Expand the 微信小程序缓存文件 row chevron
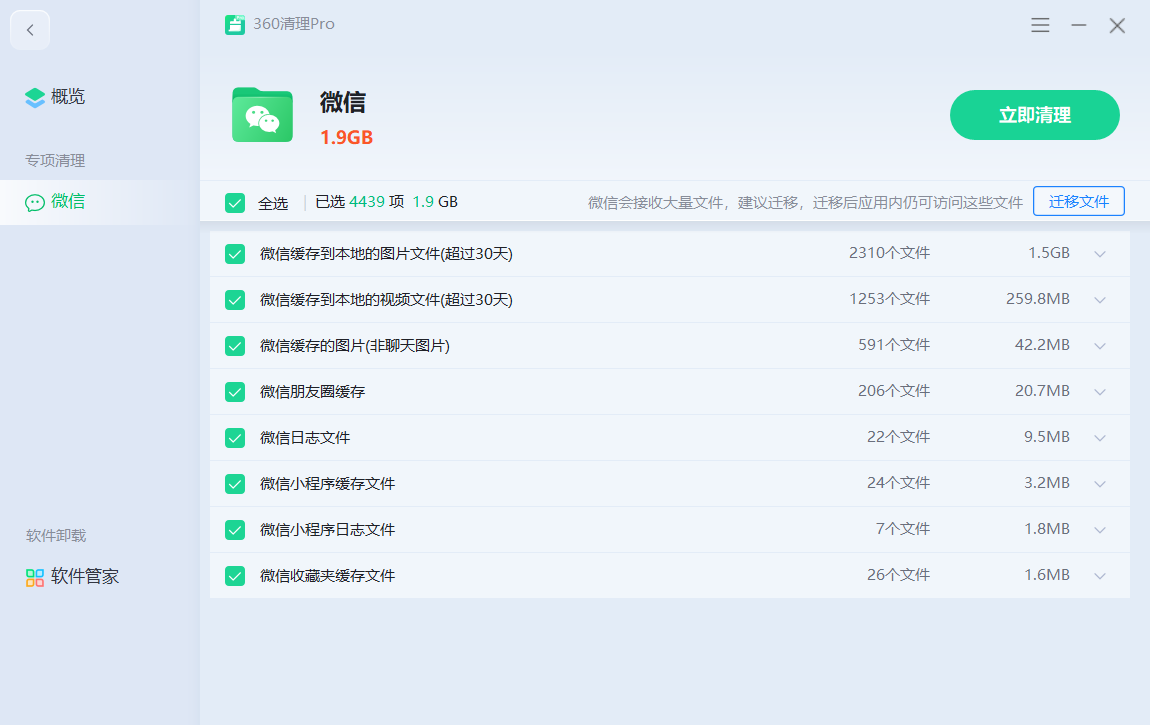Screen dimensions: 1150x725 [1099, 484]
